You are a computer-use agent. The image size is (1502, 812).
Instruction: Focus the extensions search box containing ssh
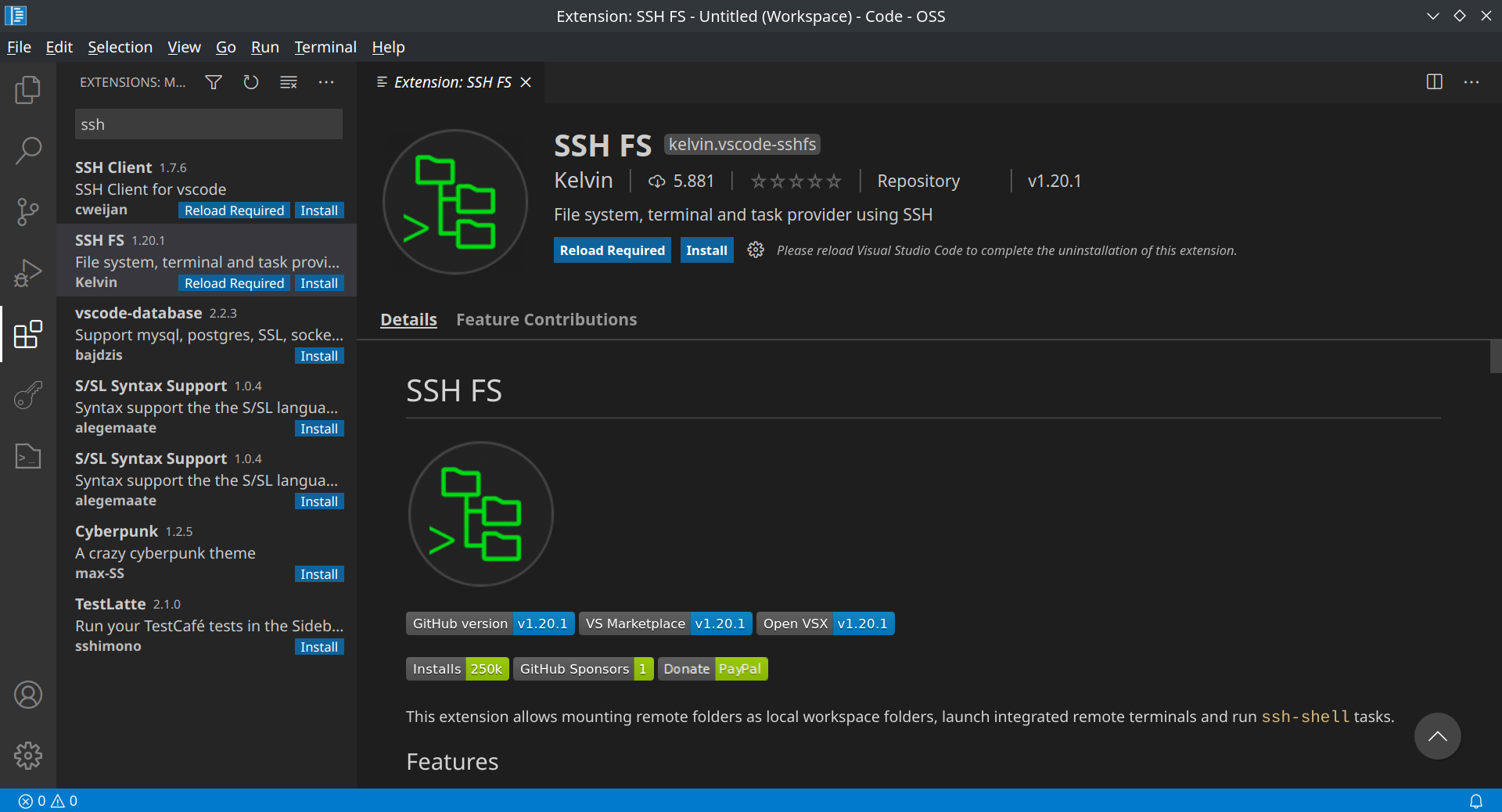(209, 124)
